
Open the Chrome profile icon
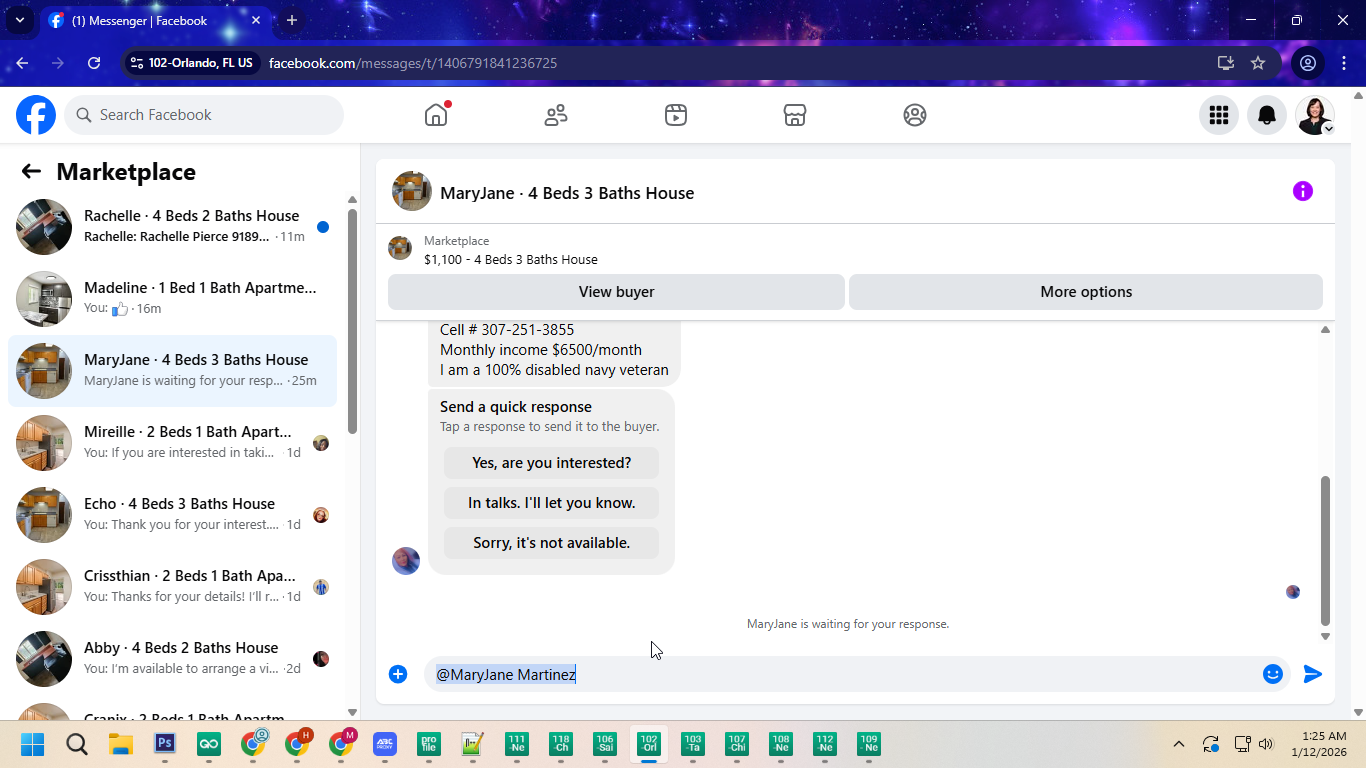(x=1307, y=63)
